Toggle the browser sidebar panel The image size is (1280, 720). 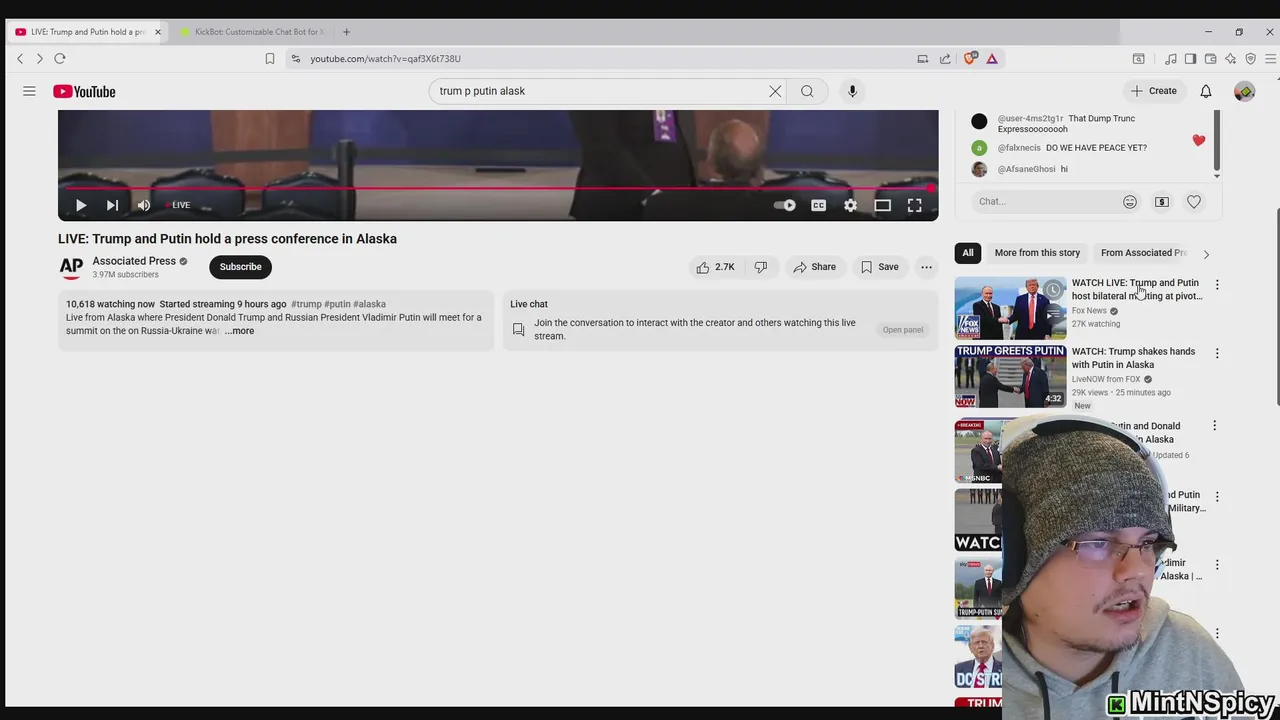click(x=1190, y=59)
